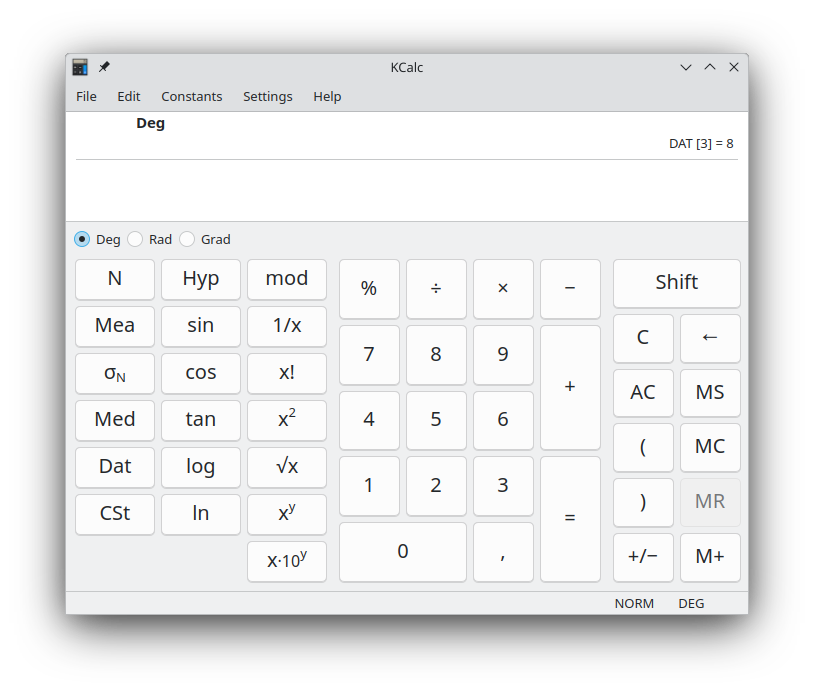Open the Settings menu
The height and width of the screenshot is (692, 814).
click(x=268, y=97)
